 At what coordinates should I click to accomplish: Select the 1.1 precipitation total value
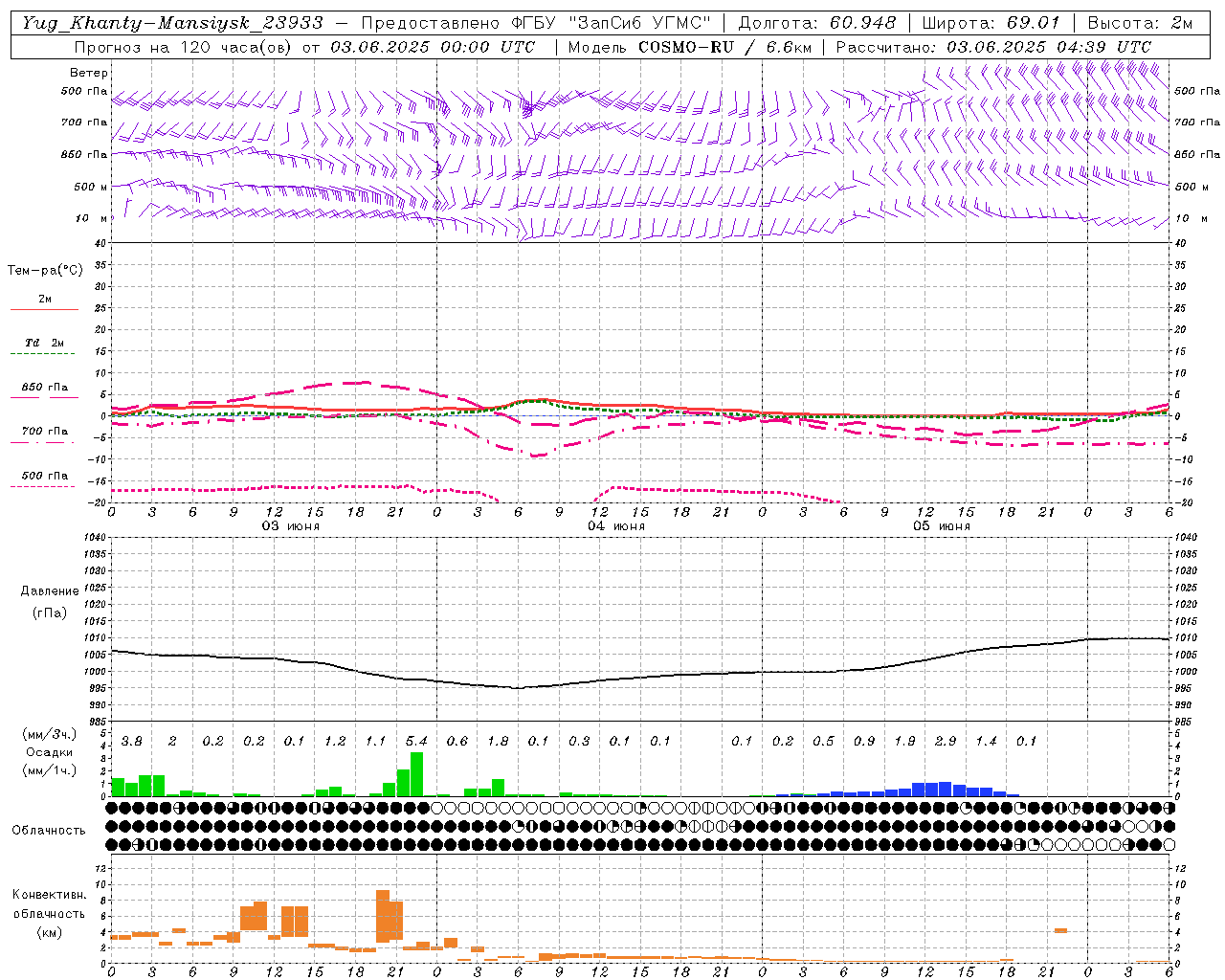375,742
